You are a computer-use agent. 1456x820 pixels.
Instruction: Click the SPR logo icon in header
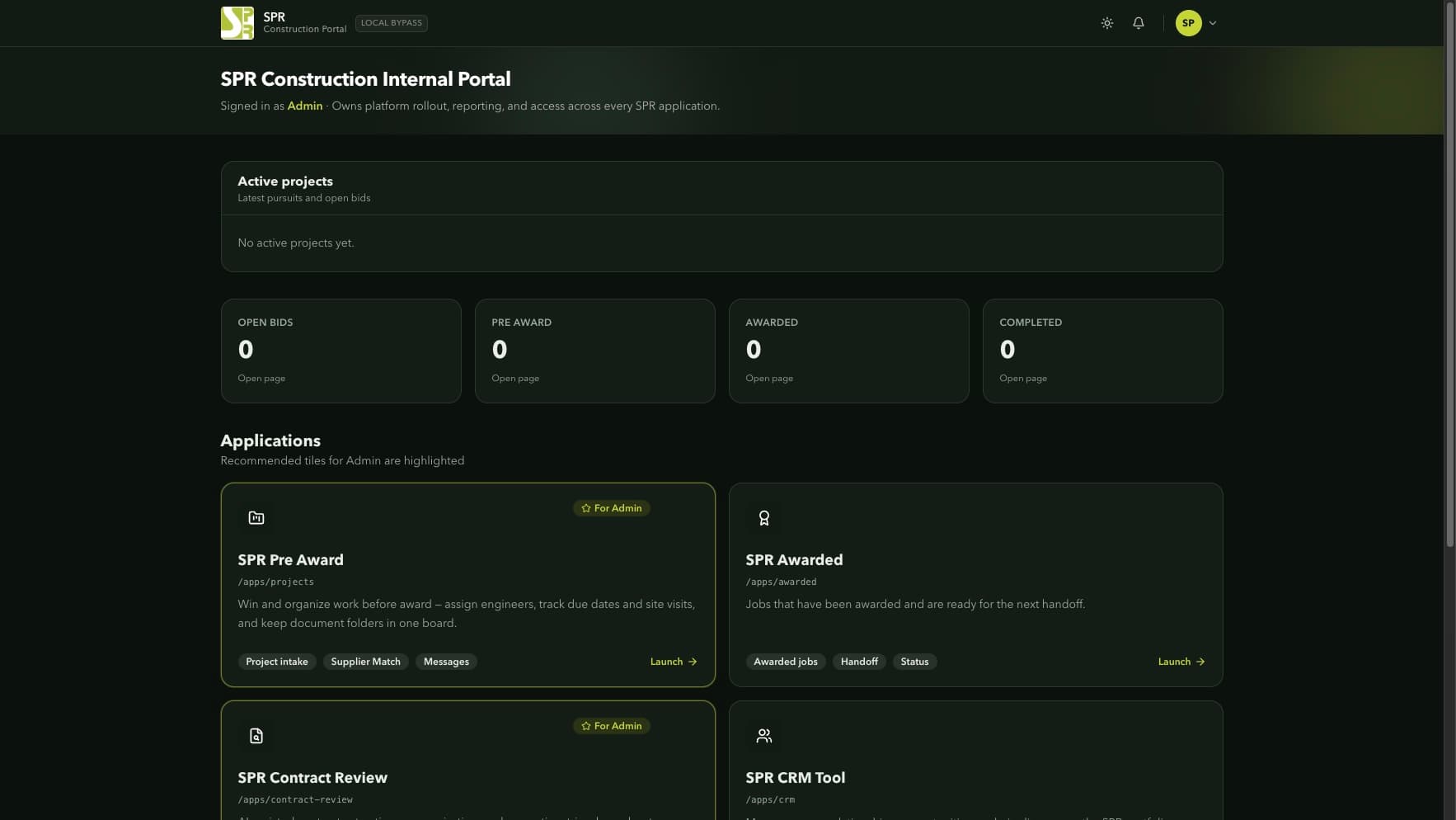237,23
